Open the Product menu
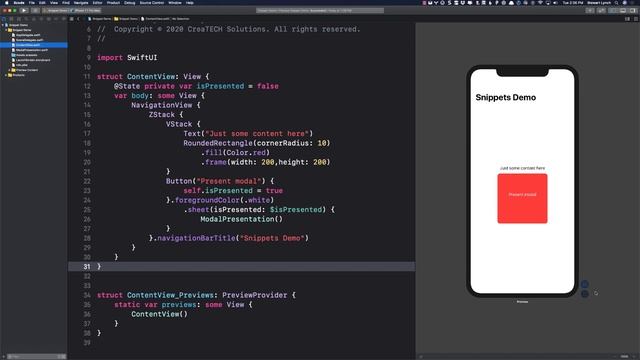Screen dimensions: 640x360 [113, 3]
